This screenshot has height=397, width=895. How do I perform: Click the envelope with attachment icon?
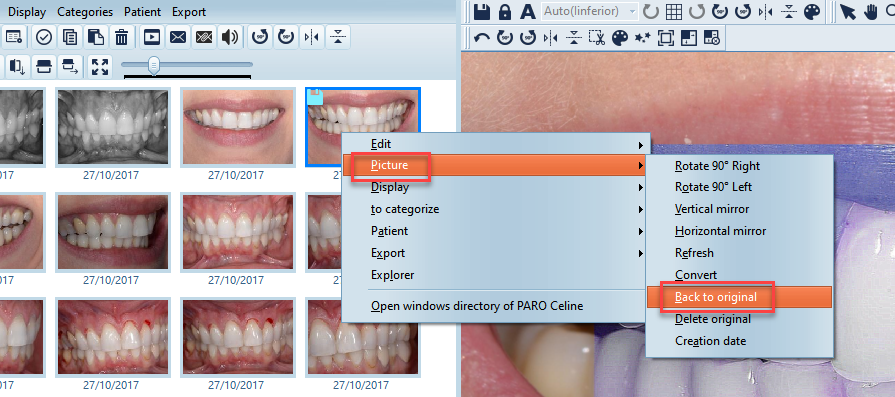pyautogui.click(x=204, y=38)
